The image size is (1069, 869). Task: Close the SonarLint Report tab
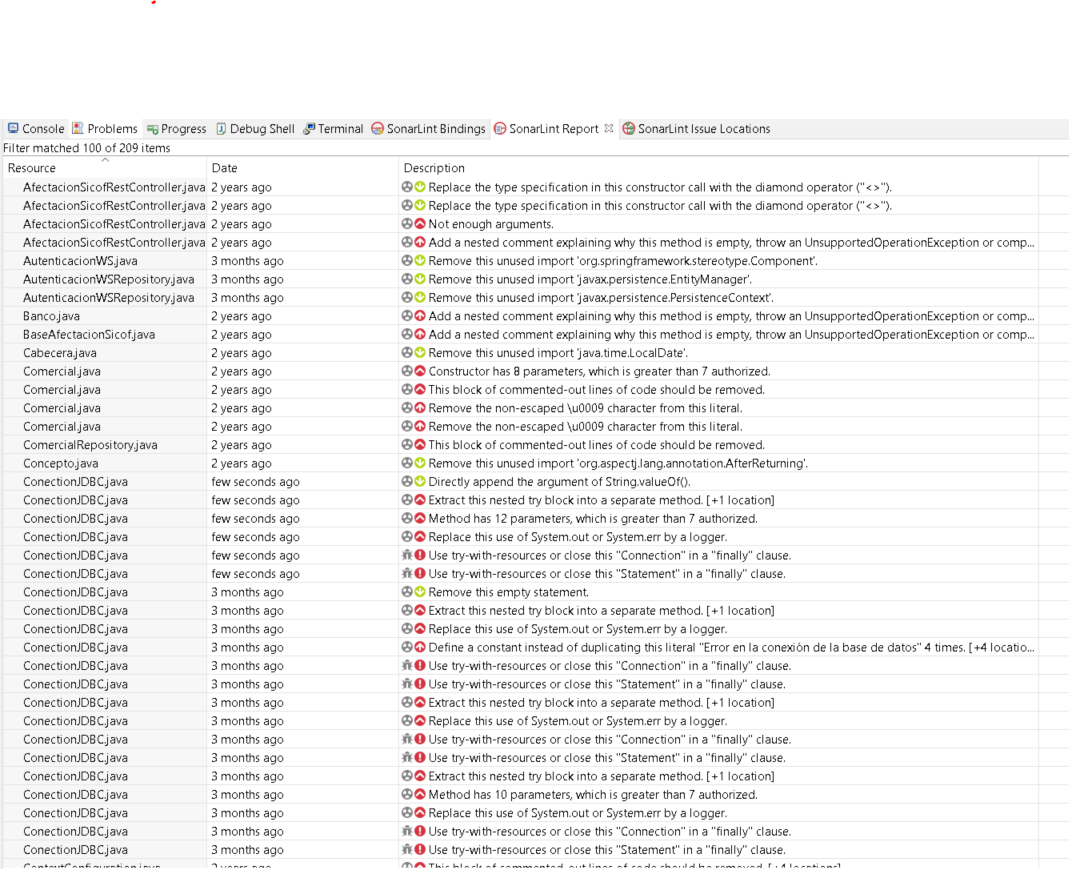click(x=609, y=129)
